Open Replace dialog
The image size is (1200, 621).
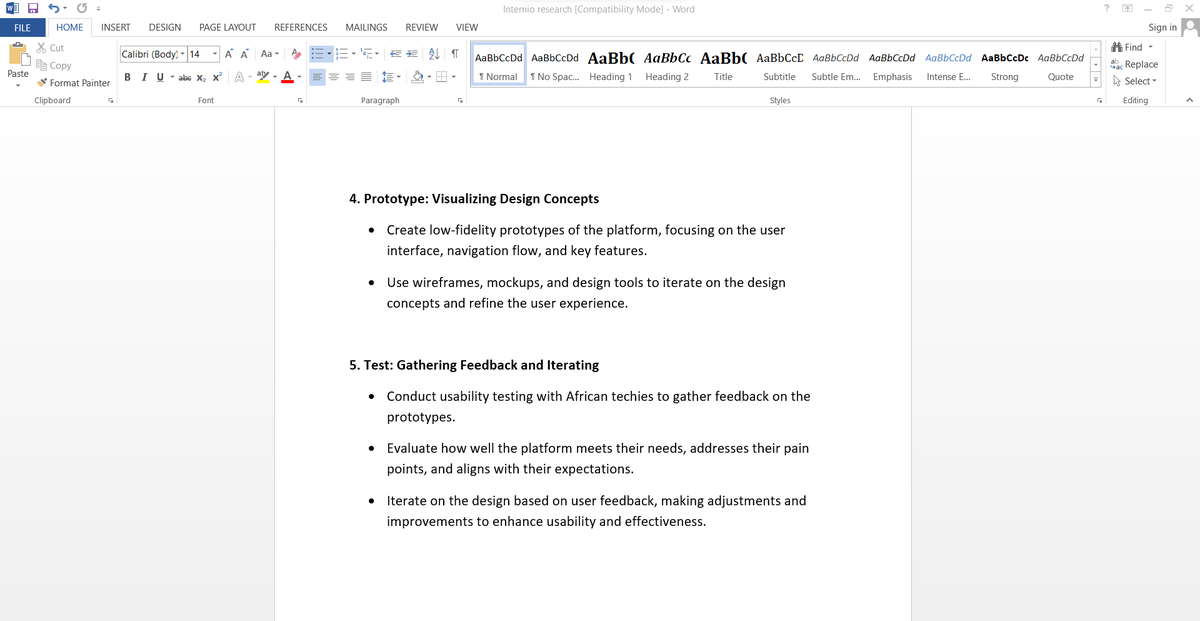[1134, 64]
